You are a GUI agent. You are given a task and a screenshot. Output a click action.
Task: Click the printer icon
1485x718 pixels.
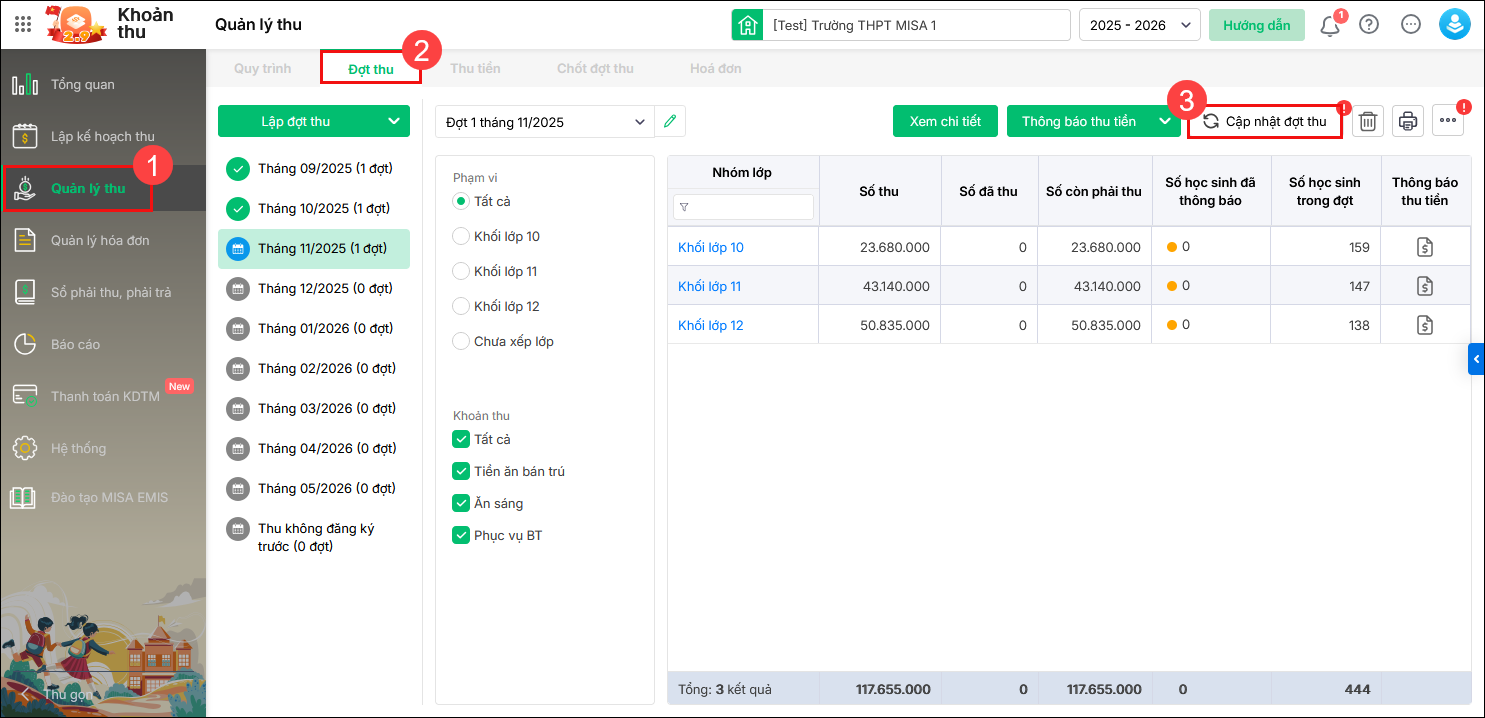(x=1408, y=122)
